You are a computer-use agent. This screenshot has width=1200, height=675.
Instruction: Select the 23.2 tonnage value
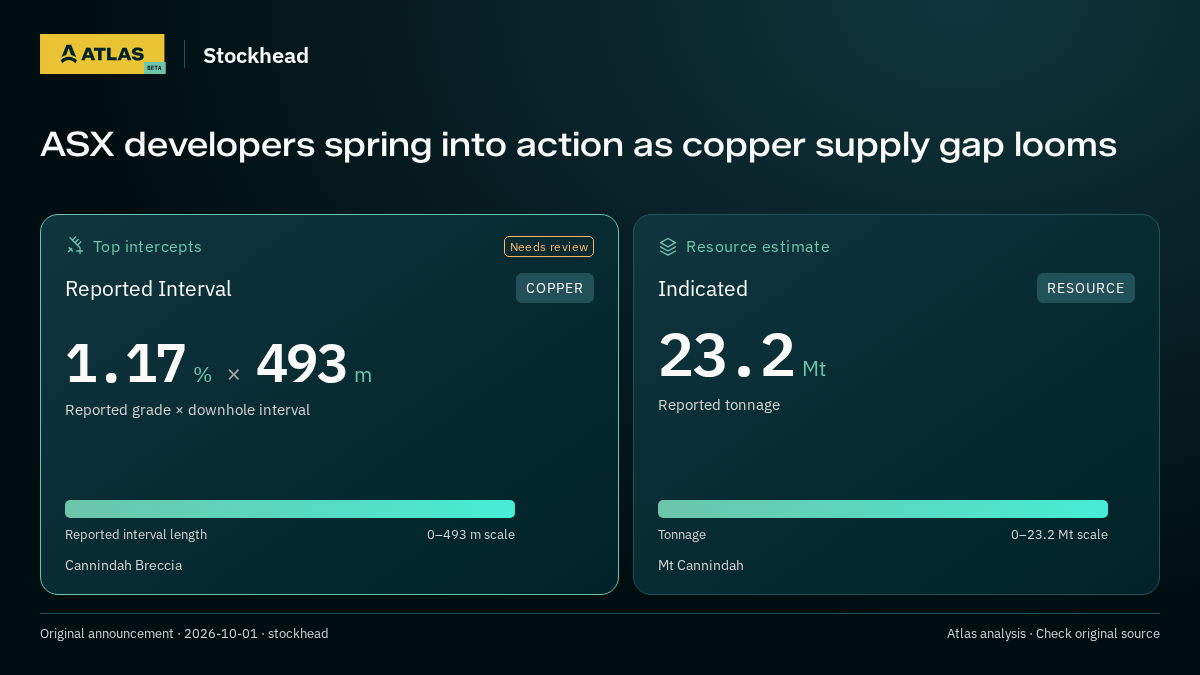[x=726, y=356]
